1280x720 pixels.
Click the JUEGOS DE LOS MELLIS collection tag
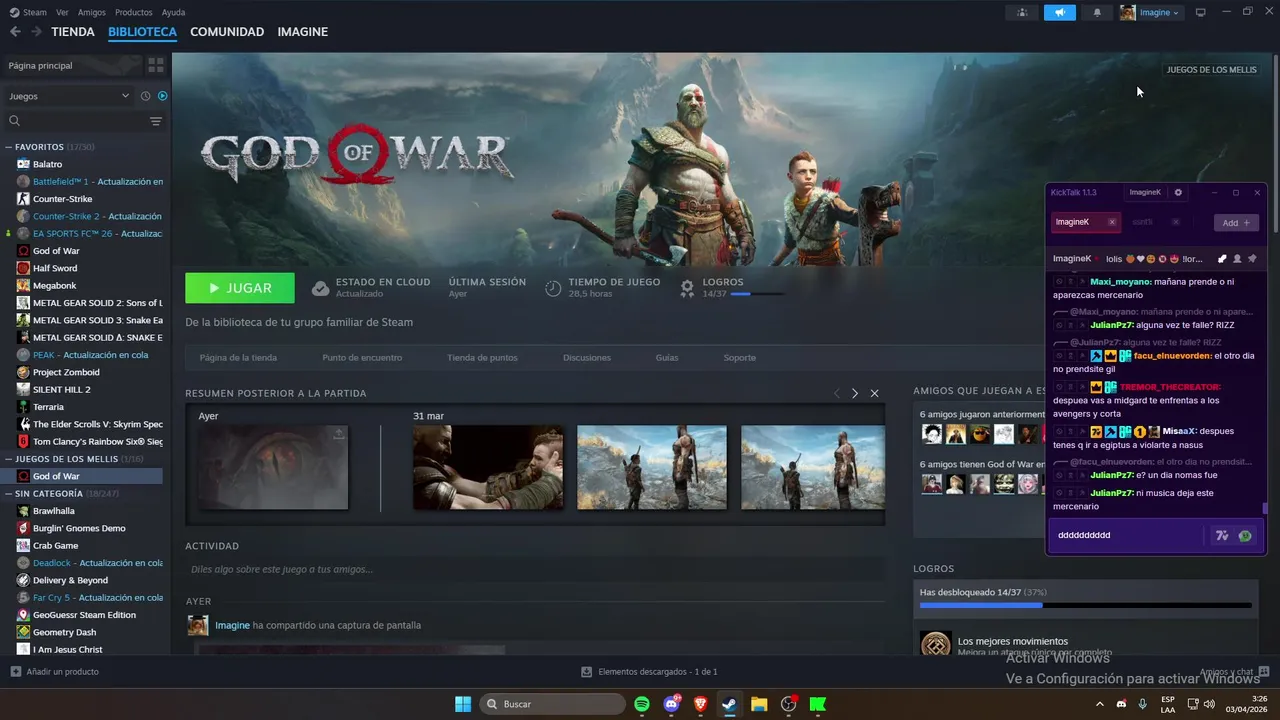coord(1211,70)
